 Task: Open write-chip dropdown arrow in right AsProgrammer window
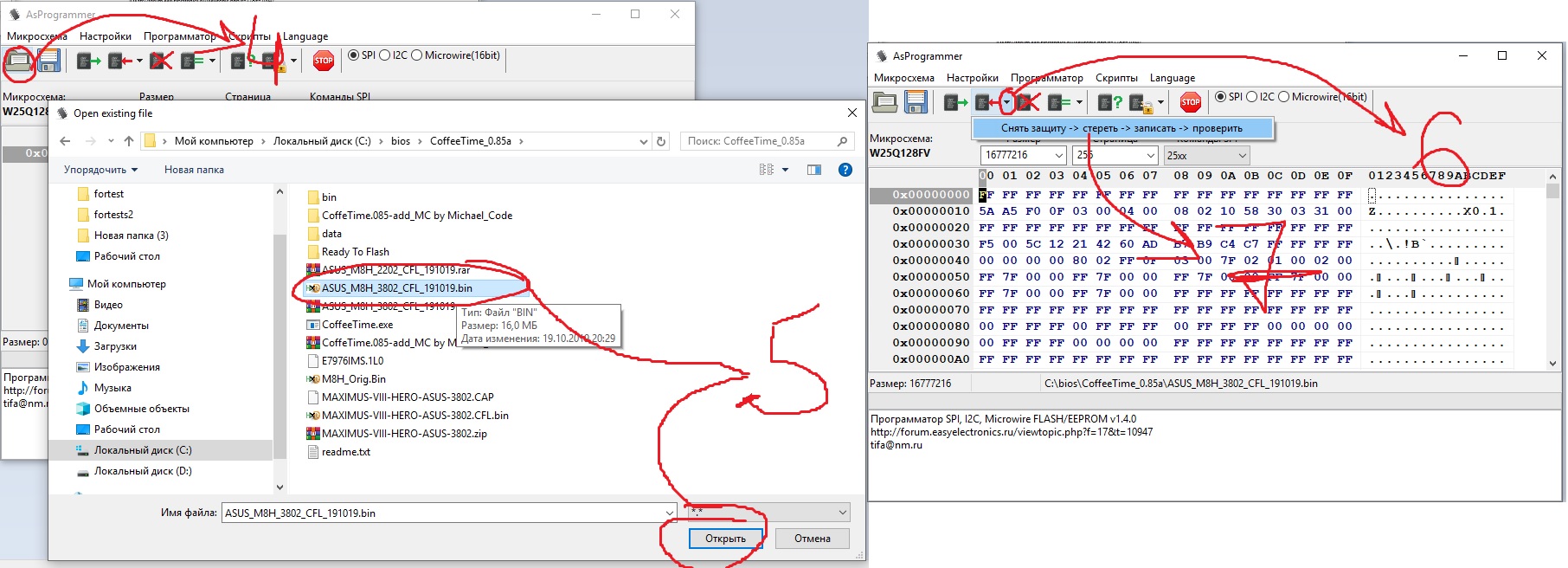click(1006, 102)
